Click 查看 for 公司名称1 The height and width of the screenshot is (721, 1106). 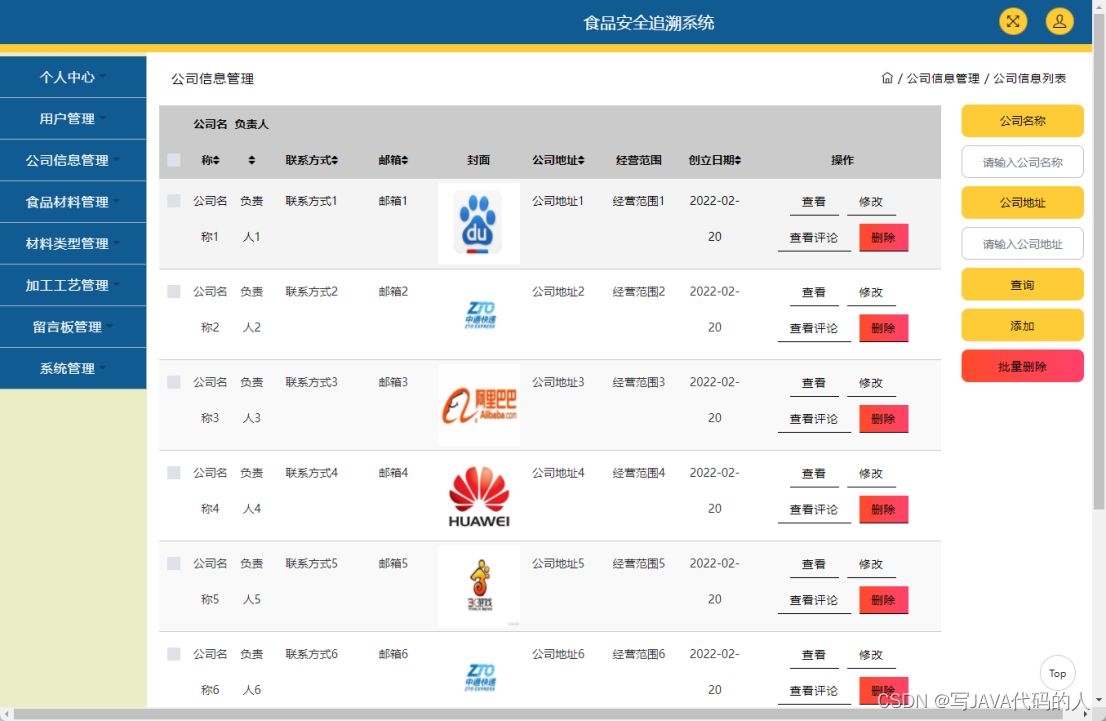click(813, 202)
